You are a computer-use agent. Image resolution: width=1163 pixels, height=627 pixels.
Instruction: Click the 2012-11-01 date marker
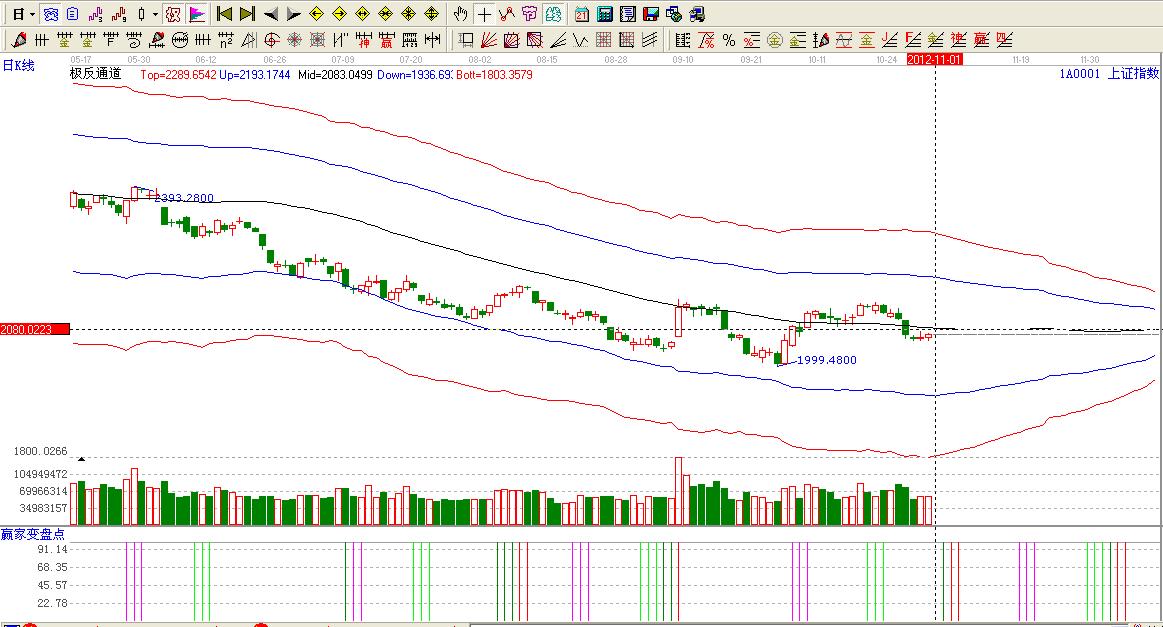(x=933, y=60)
